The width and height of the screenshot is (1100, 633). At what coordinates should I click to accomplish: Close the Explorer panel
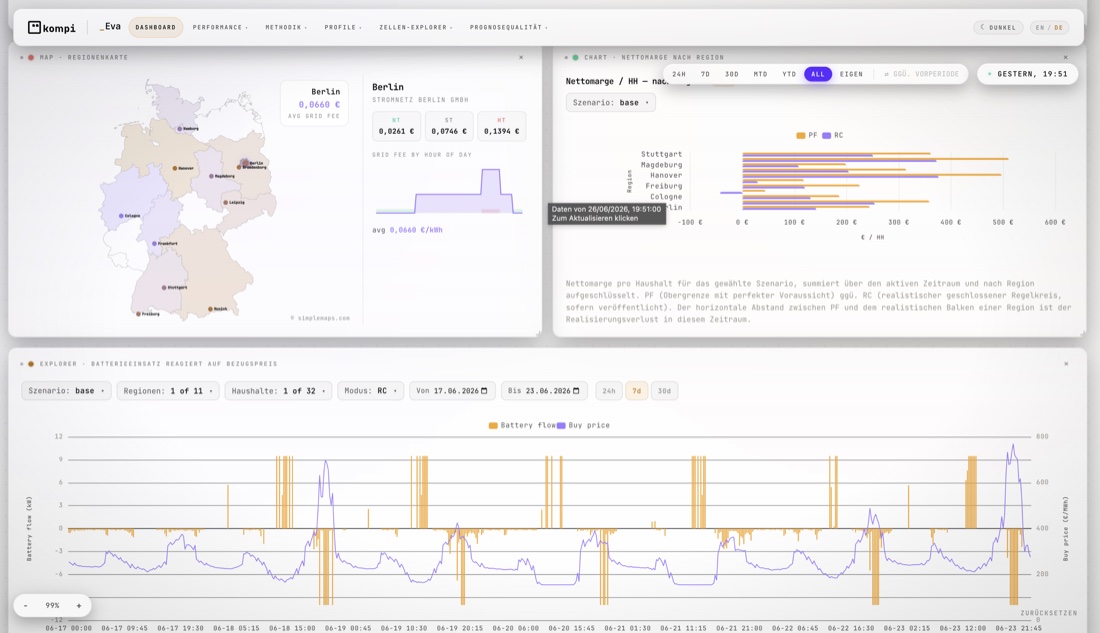point(1066,364)
